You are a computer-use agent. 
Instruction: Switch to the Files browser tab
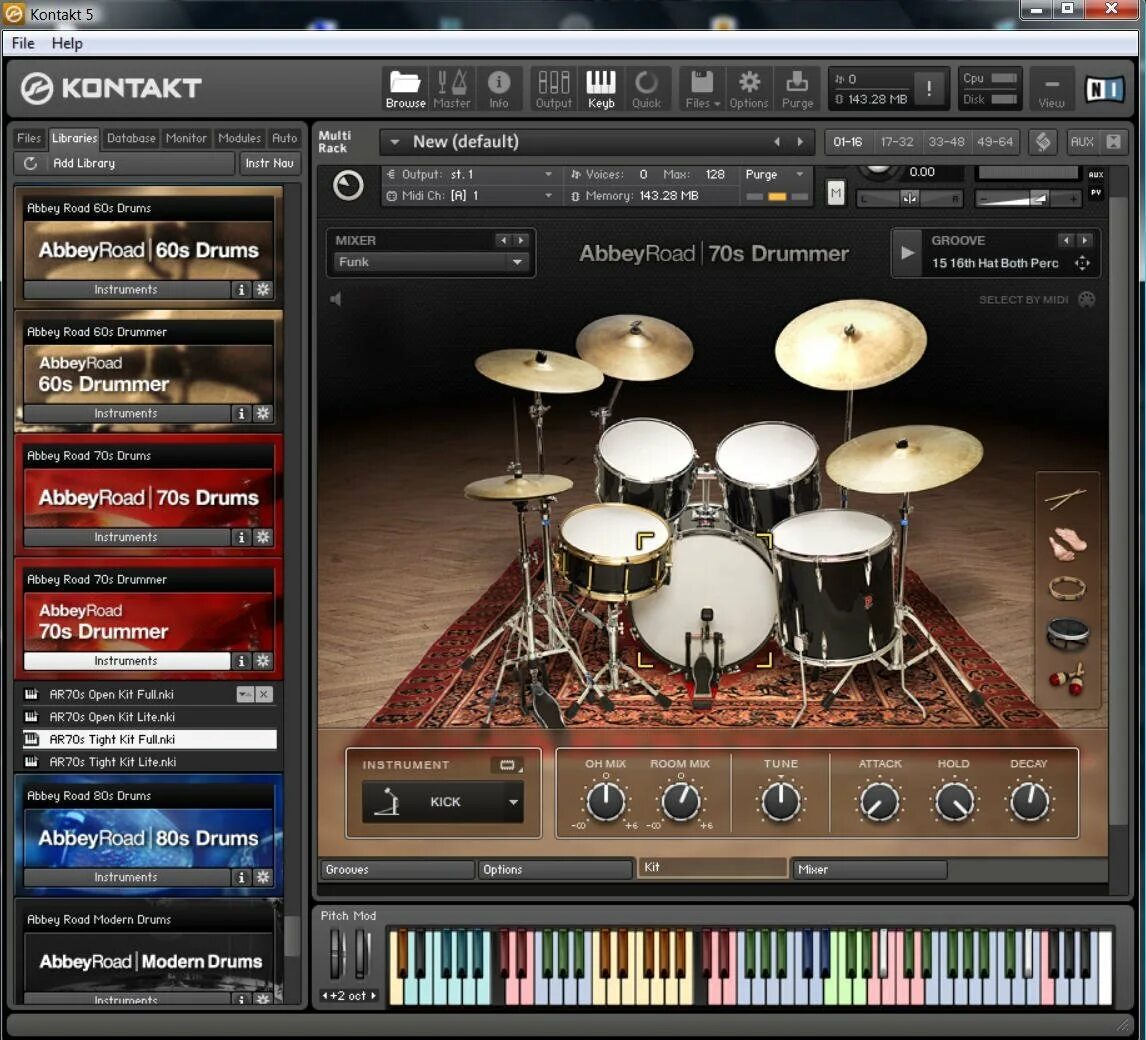(x=29, y=138)
